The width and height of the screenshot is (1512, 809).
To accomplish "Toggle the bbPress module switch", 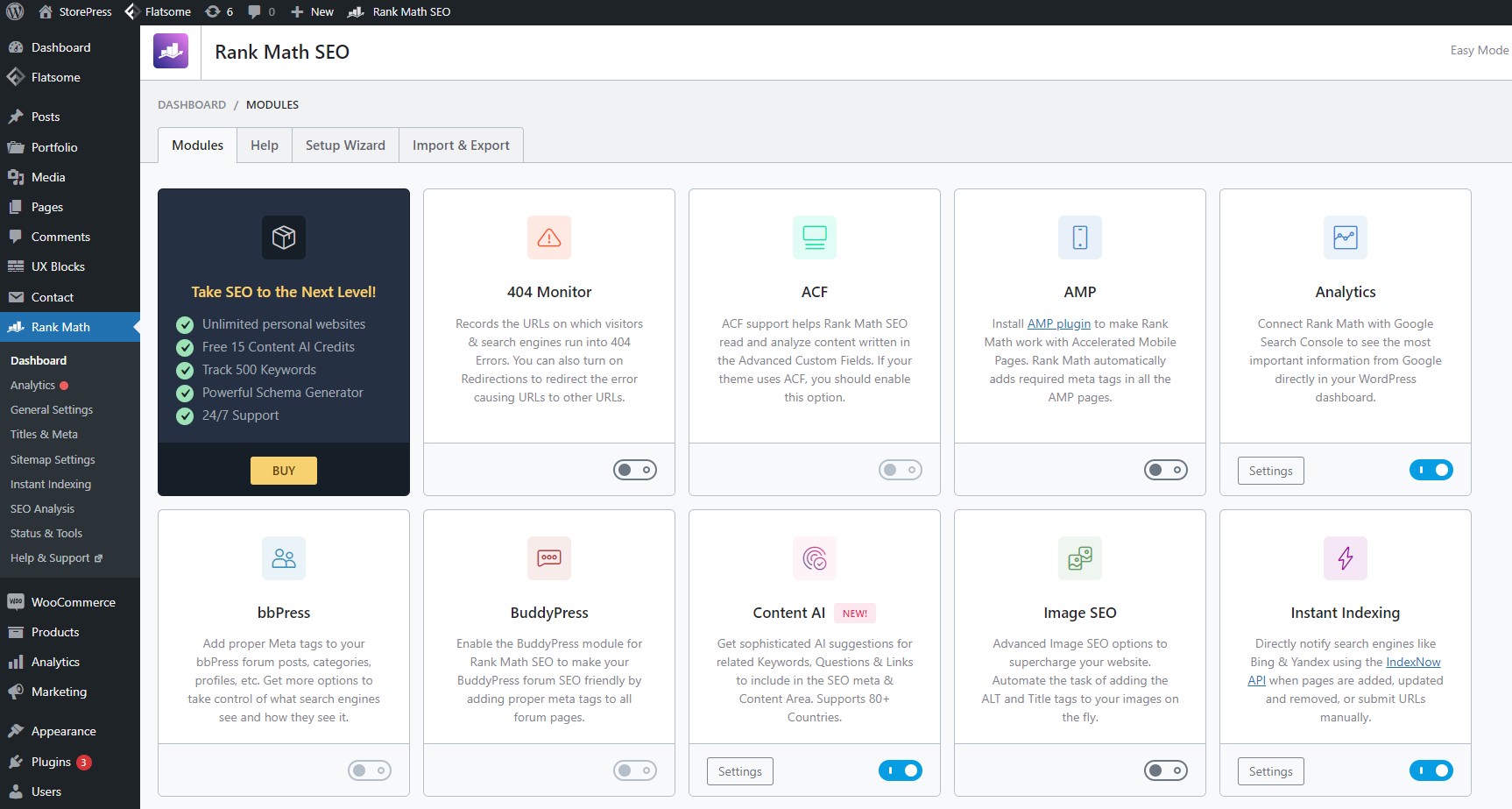I will 370,770.
